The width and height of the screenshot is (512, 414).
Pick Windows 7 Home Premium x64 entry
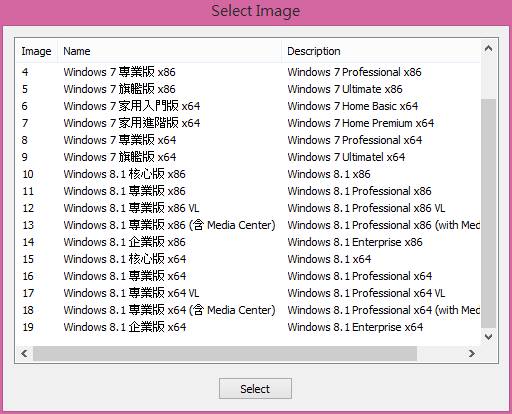point(249,123)
